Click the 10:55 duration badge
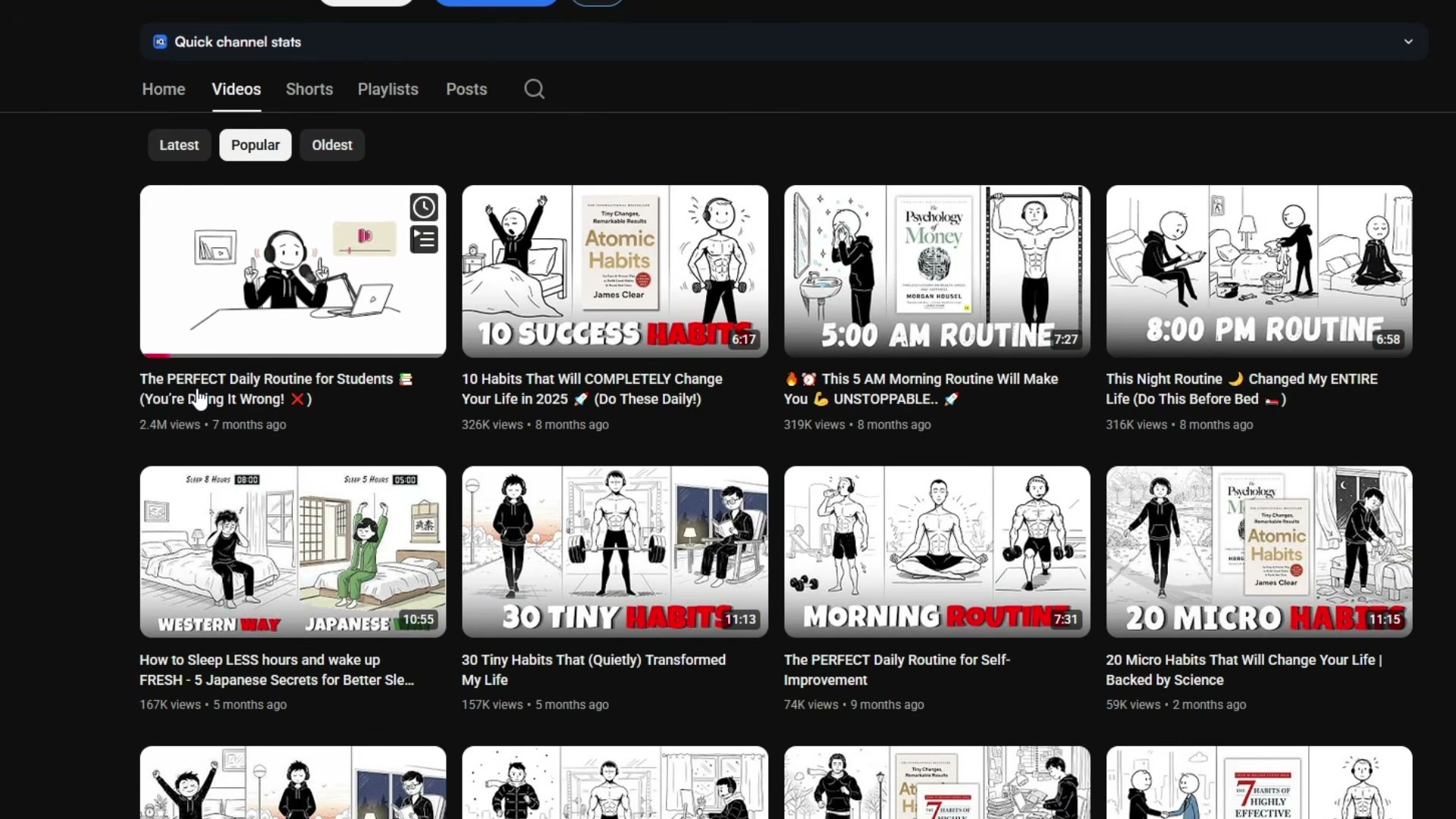 (418, 620)
